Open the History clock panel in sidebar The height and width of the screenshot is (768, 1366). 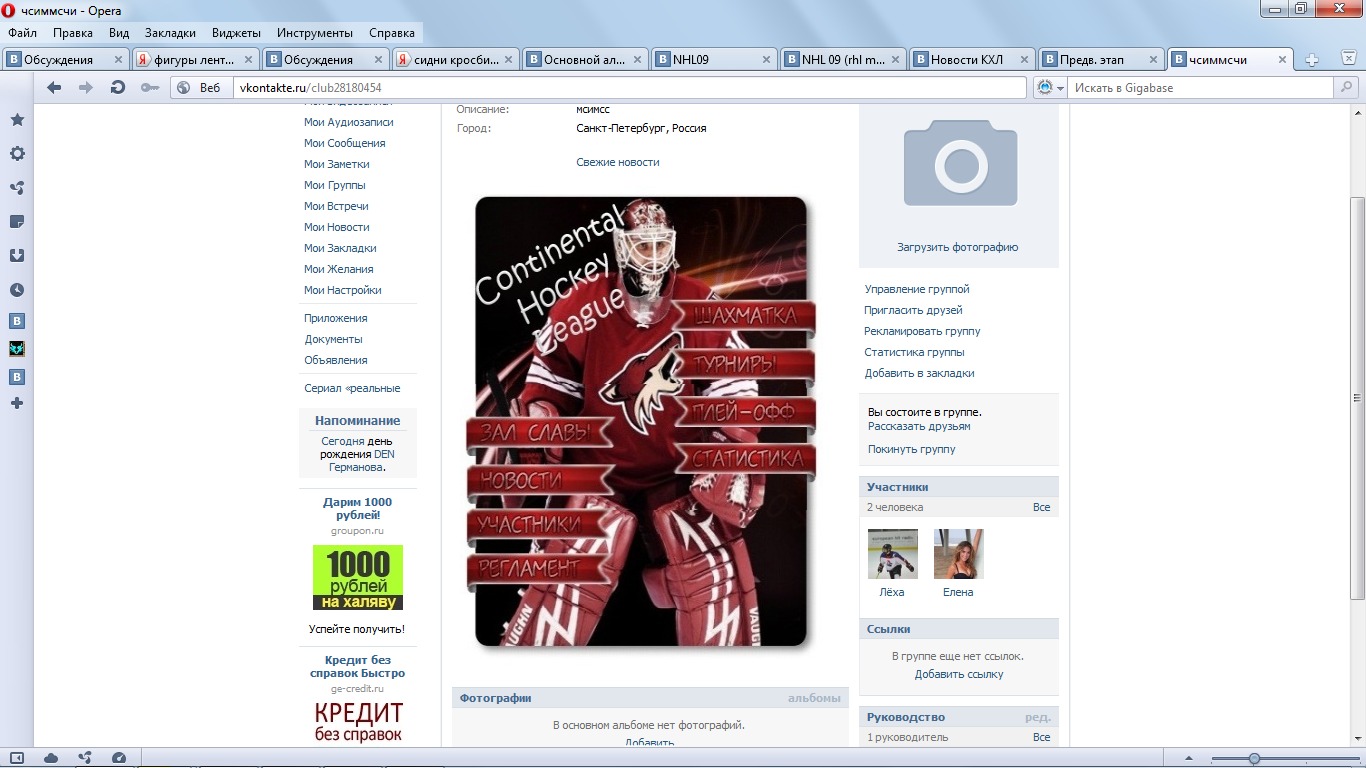point(17,290)
